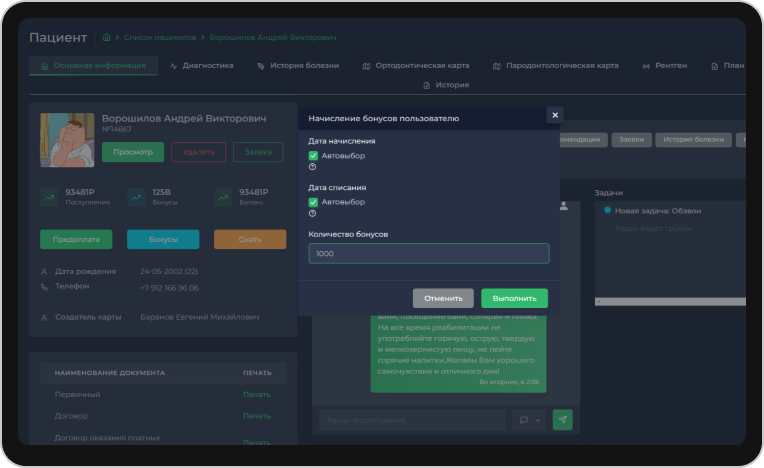Click Печать link for Договор document
The image size is (764, 468).
[257, 416]
